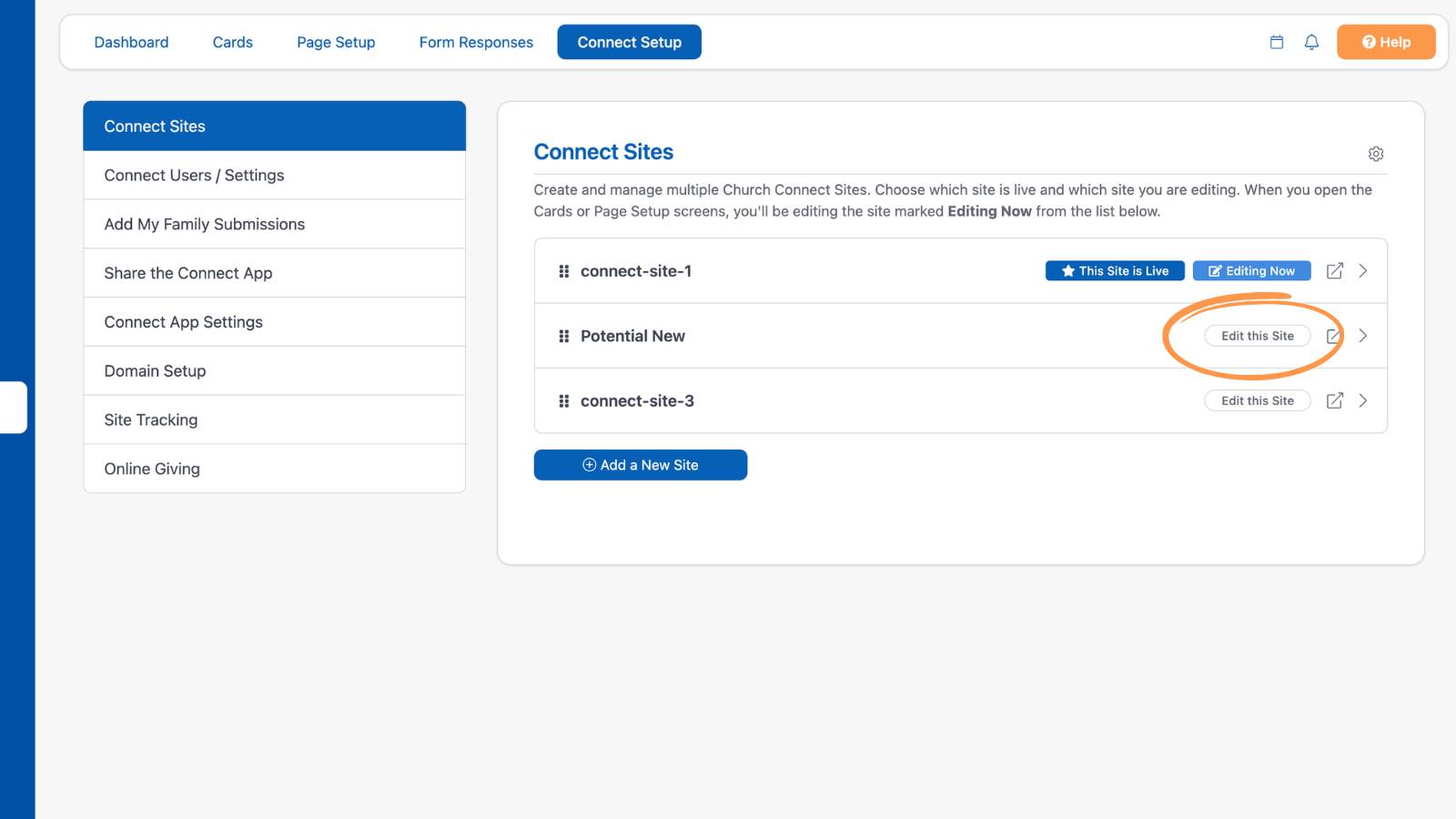Click the Potential New site name
Viewport: 1456px width, 819px height.
632,336
